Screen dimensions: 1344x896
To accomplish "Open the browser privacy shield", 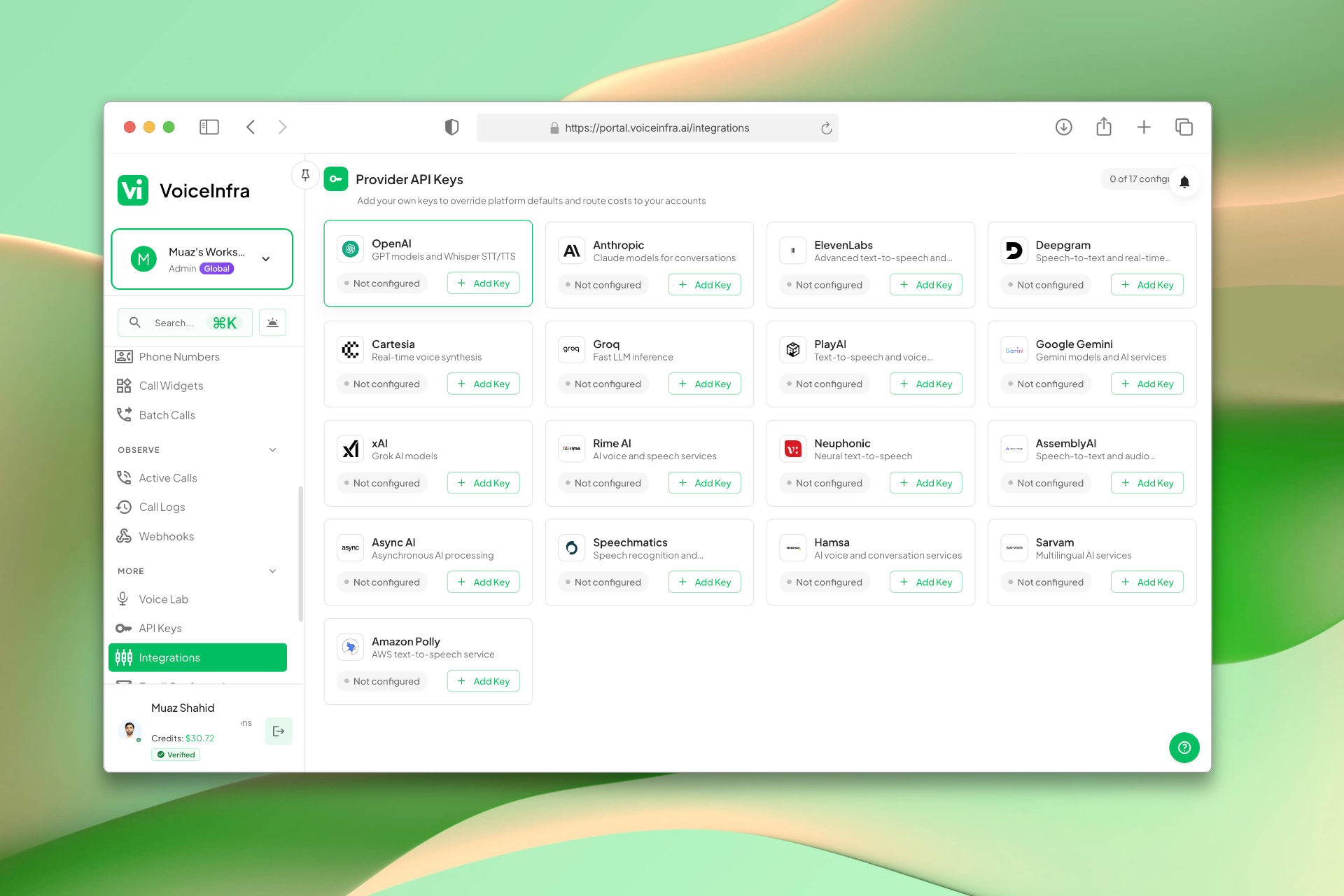I will [451, 127].
